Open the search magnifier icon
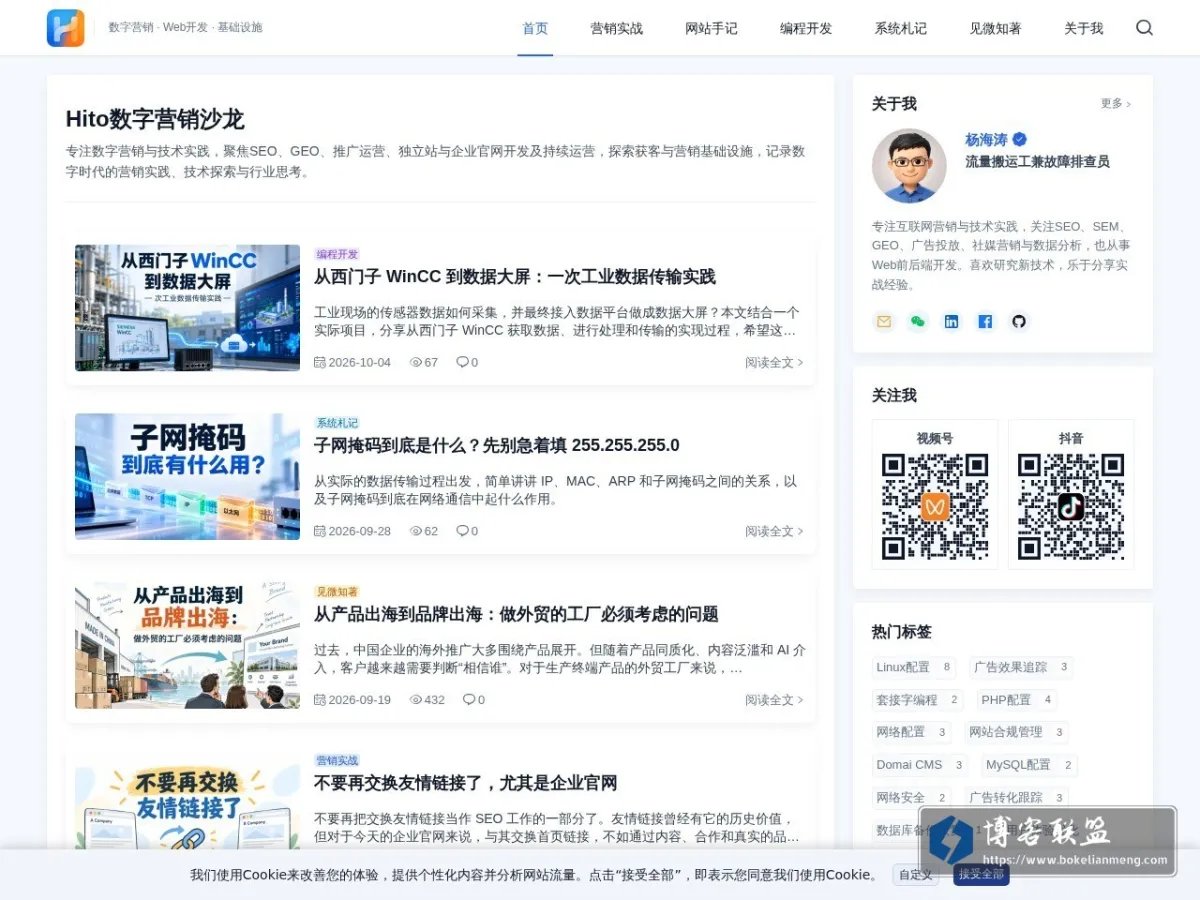This screenshot has width=1200, height=900. tap(1144, 28)
